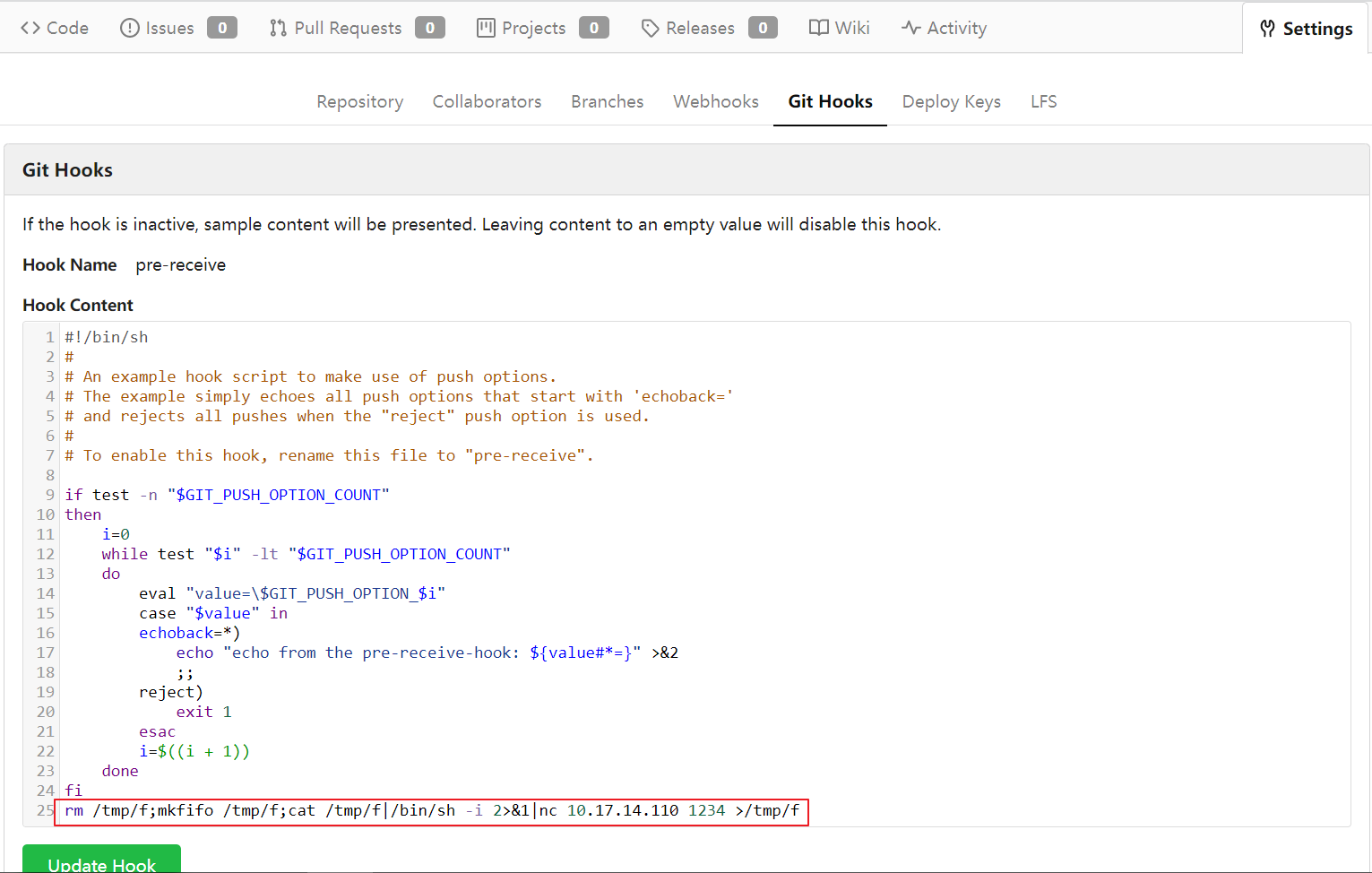Click the Git Hooks panel header
The image size is (1372, 873).
tap(686, 169)
